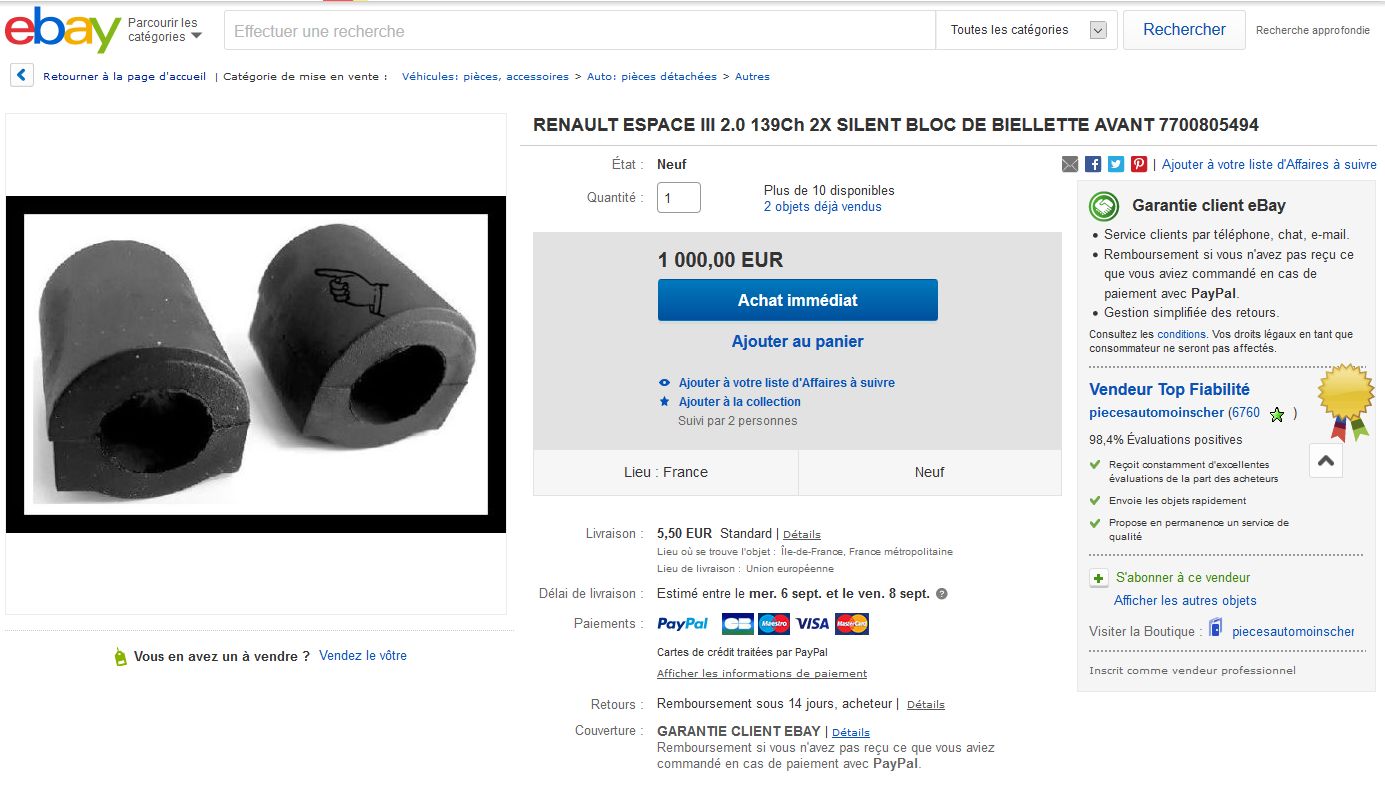Viewport: 1385px width, 790px height.
Task: Pin listing with Pinterest icon
Action: click(1139, 164)
